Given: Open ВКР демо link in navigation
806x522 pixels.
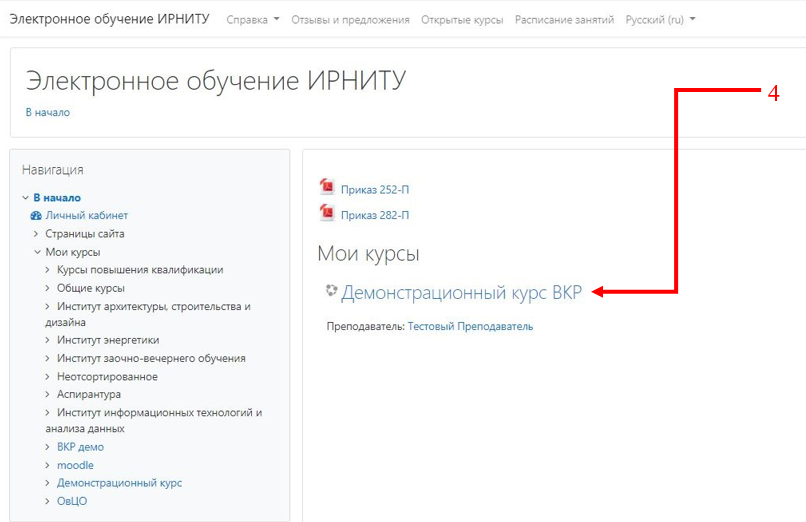Looking at the screenshot, I should point(80,447).
